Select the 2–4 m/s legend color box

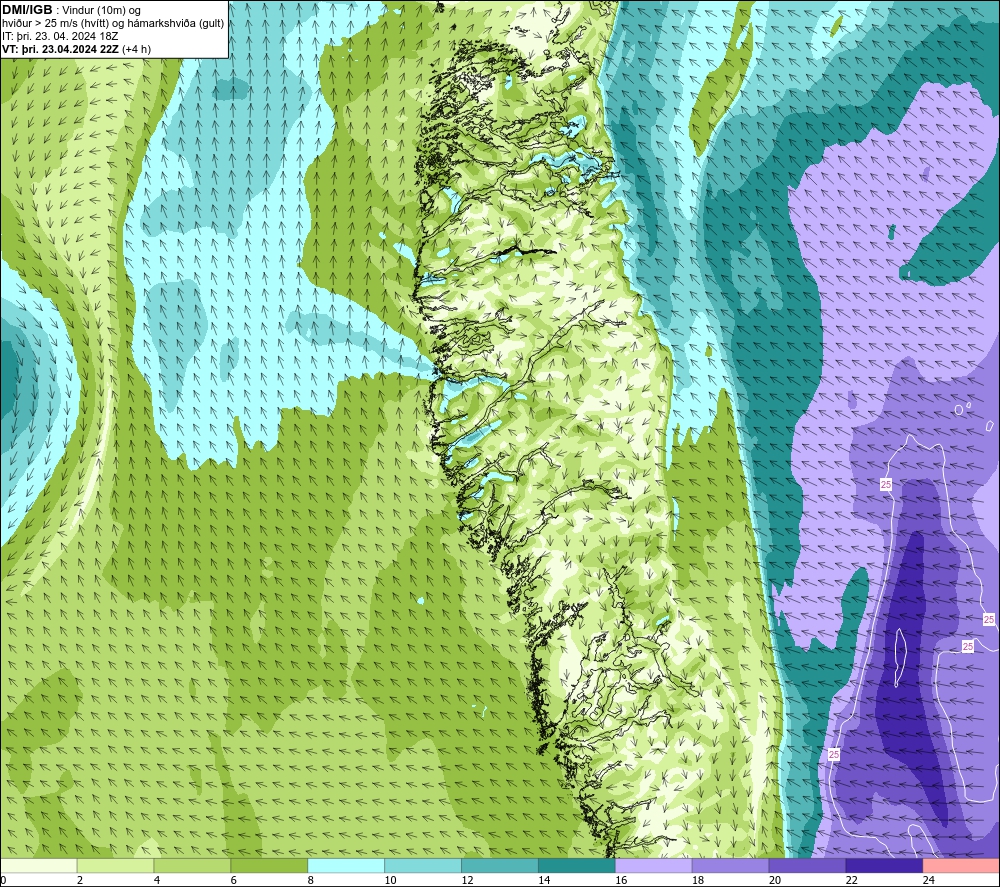coord(115,866)
